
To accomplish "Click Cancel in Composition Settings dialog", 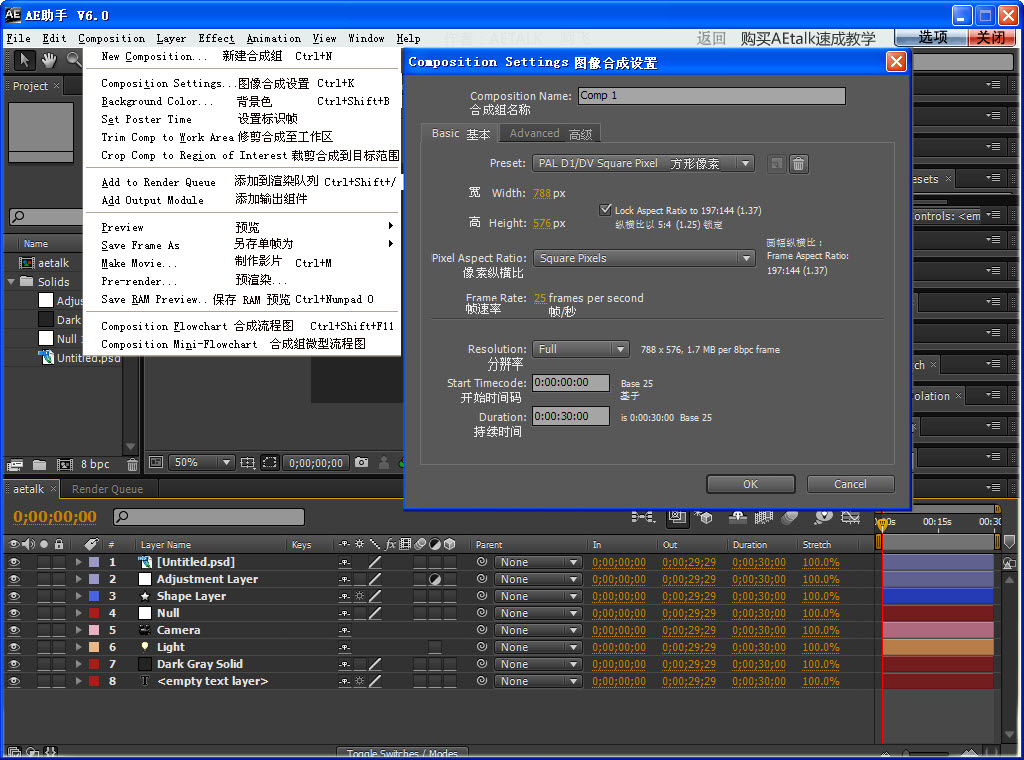I will click(850, 484).
